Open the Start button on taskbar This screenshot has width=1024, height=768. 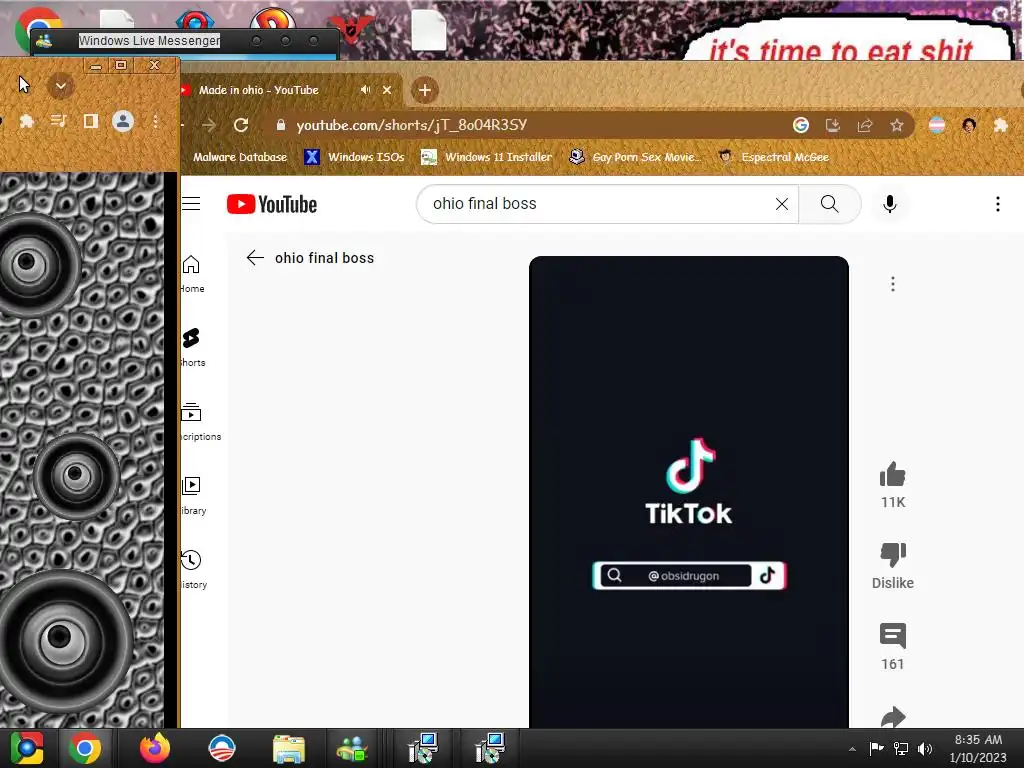tap(27, 748)
